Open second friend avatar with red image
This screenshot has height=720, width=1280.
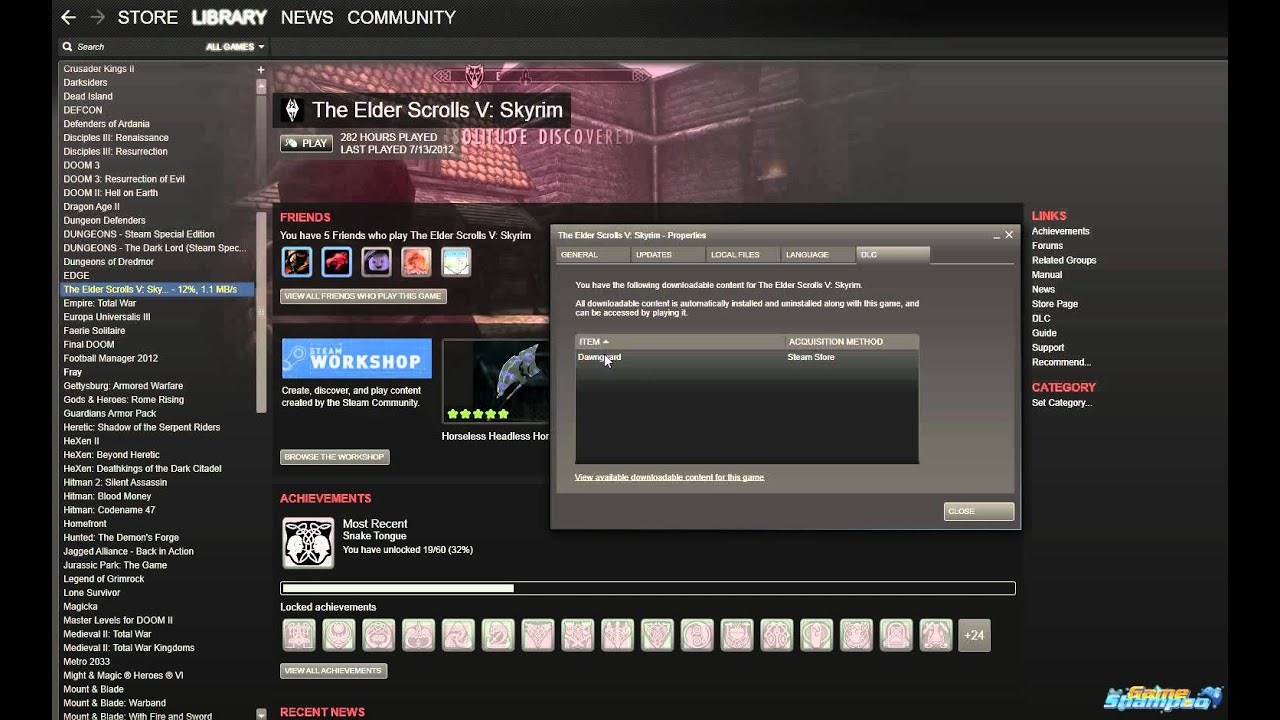[336, 262]
